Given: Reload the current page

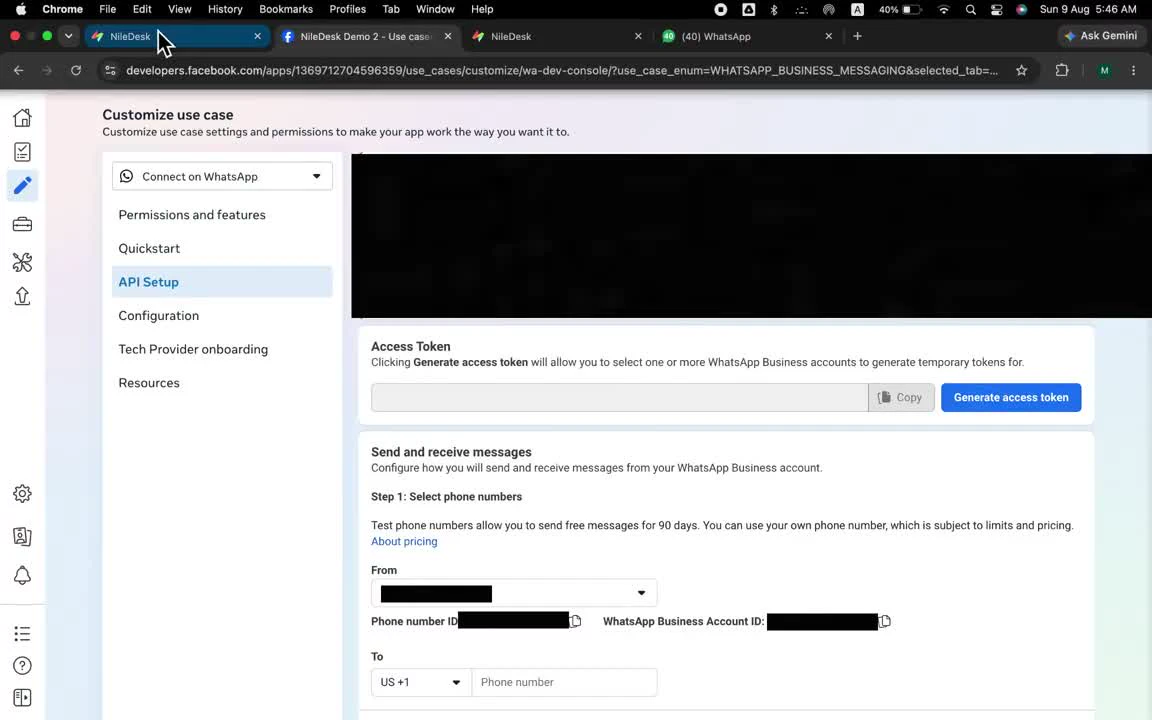Looking at the screenshot, I should [x=76, y=71].
